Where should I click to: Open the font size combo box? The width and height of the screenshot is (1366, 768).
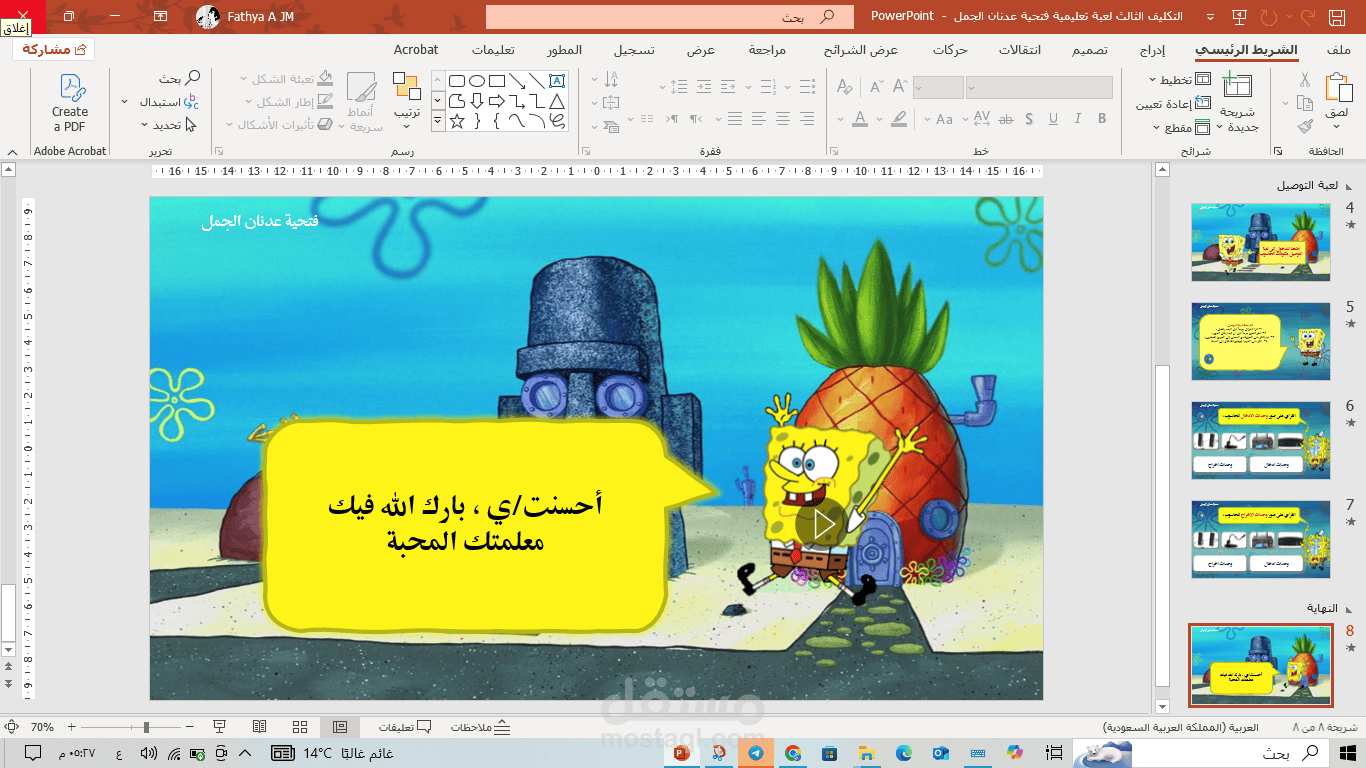[x=938, y=88]
